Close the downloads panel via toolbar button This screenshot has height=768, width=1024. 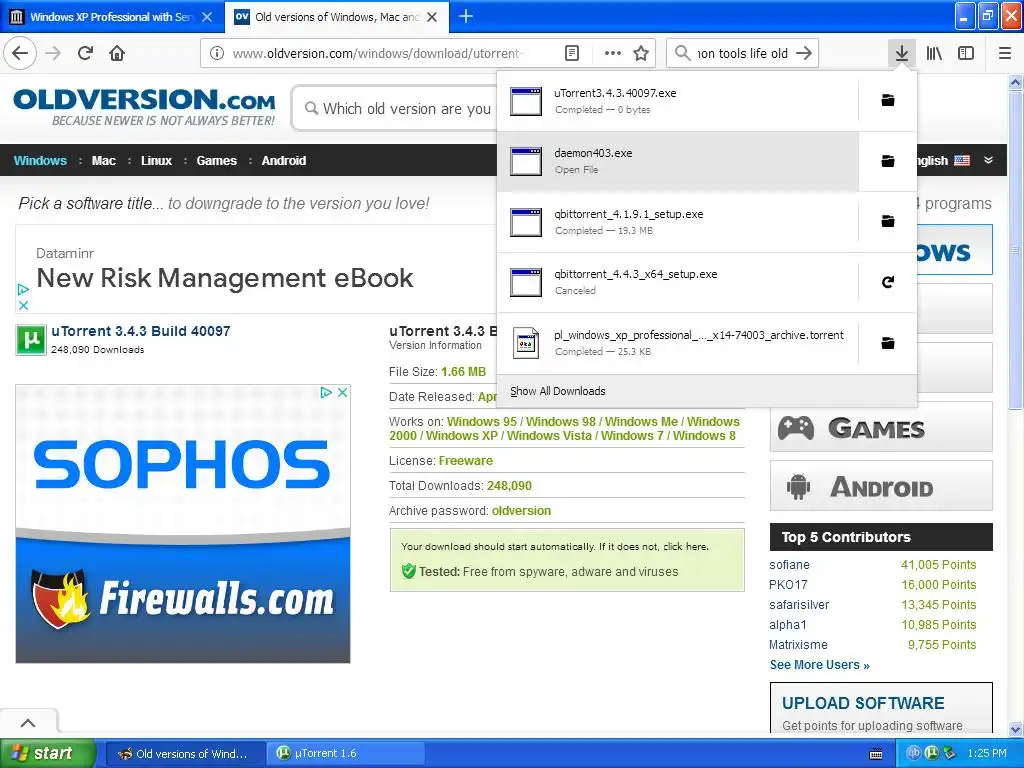(x=902, y=53)
